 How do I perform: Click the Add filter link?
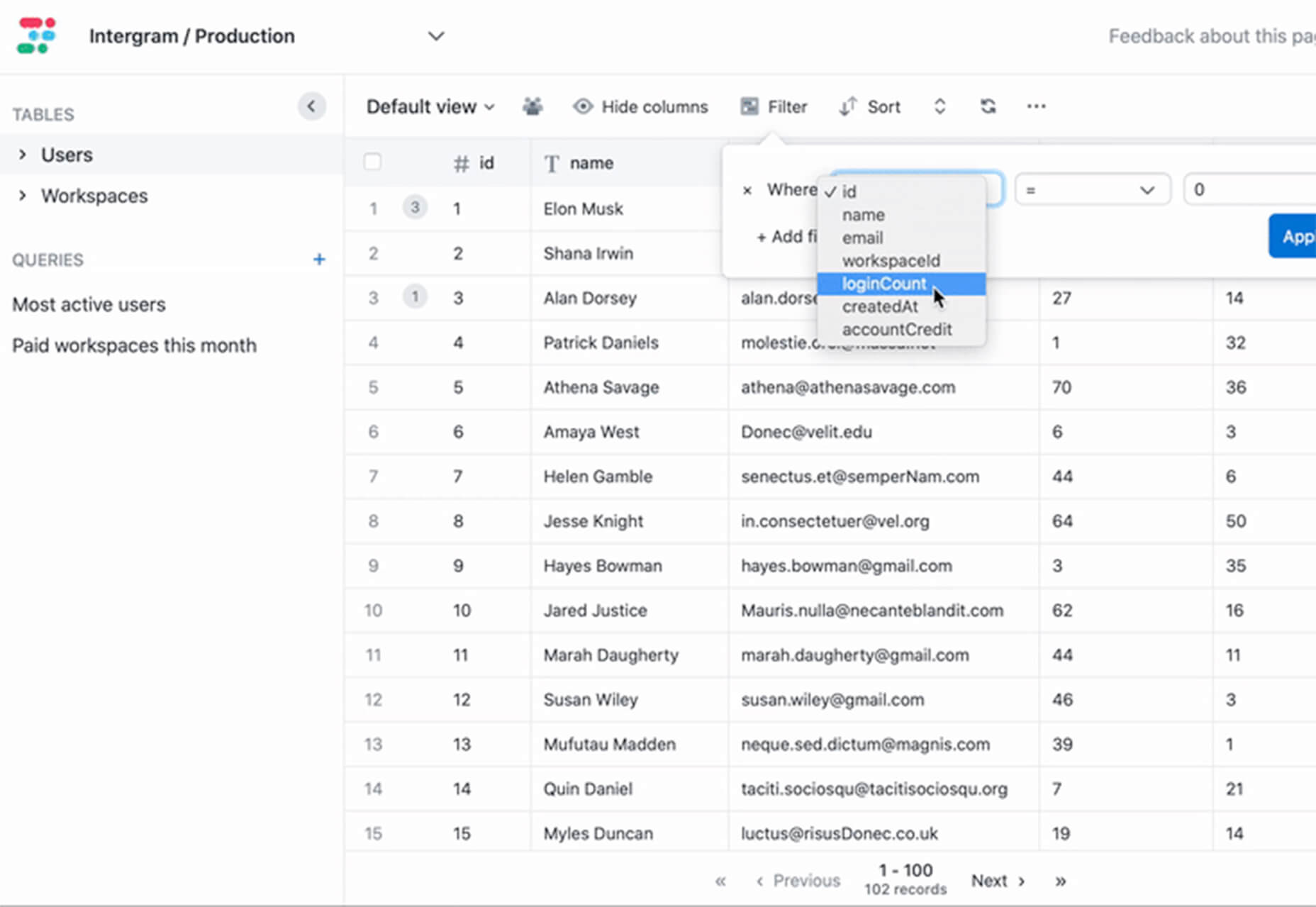tap(786, 237)
